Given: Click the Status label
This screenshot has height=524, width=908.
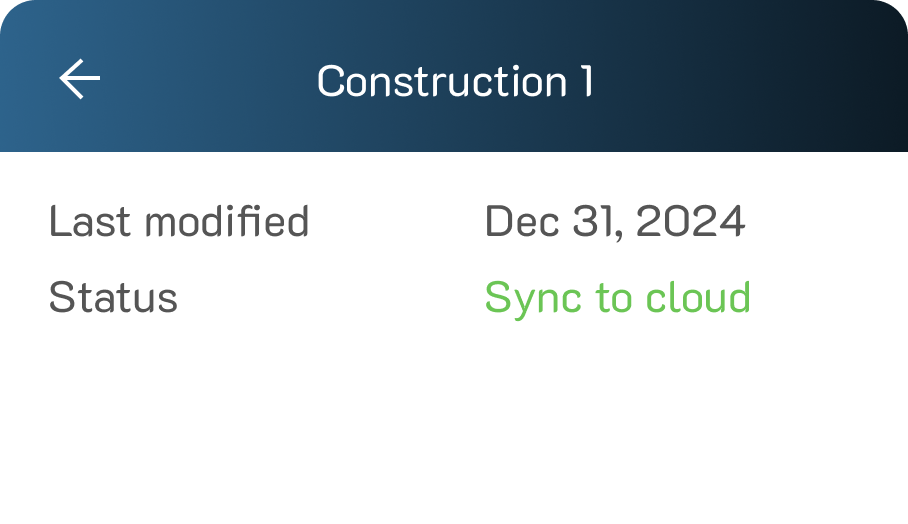Looking at the screenshot, I should click(x=113, y=298).
